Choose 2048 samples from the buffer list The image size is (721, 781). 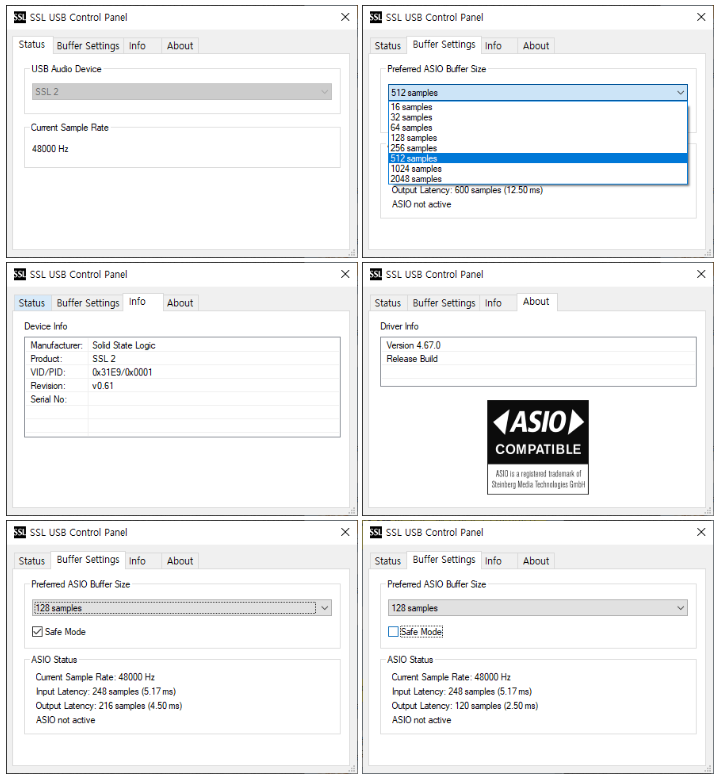tap(538, 179)
